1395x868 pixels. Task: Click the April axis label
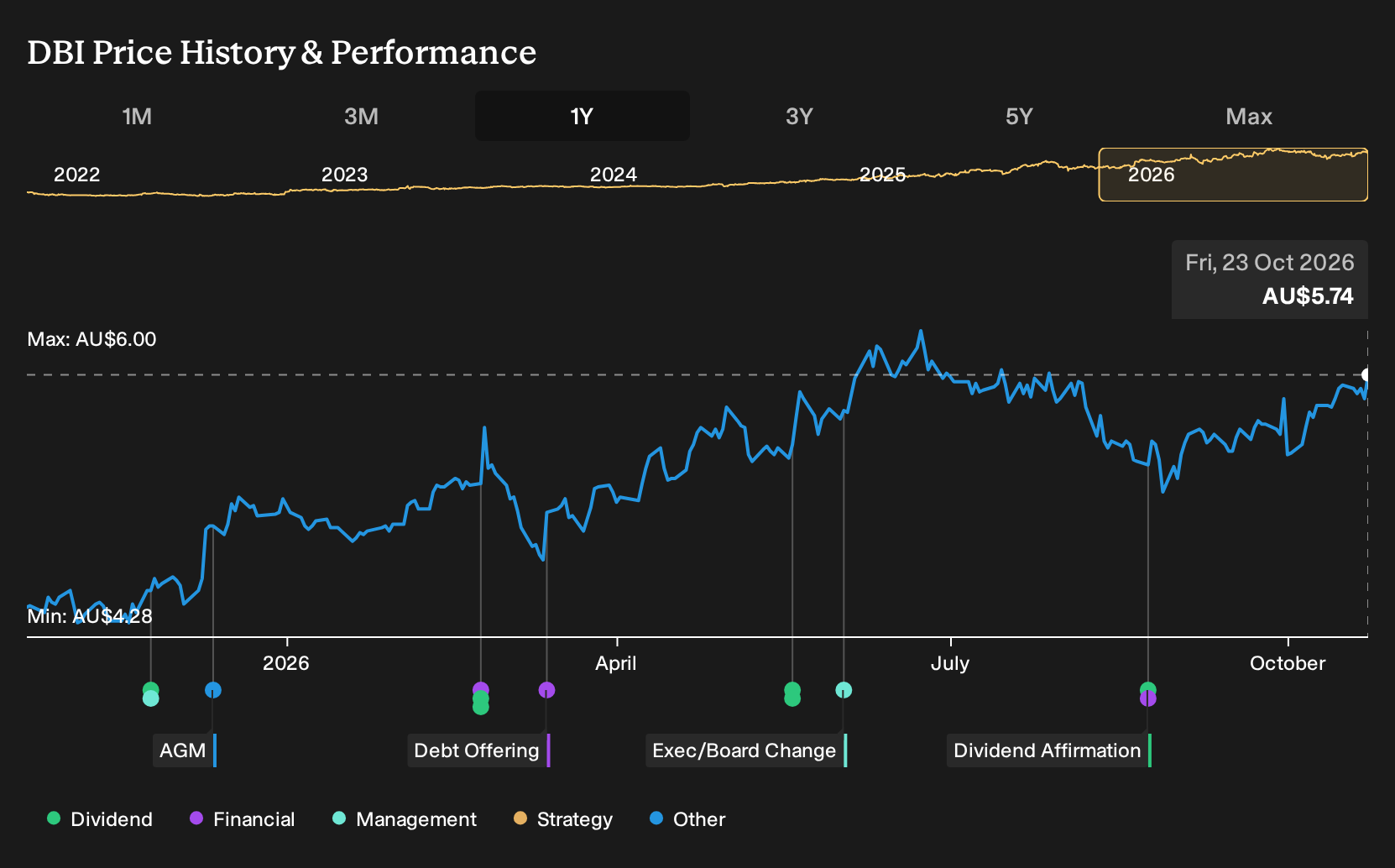coord(616,663)
